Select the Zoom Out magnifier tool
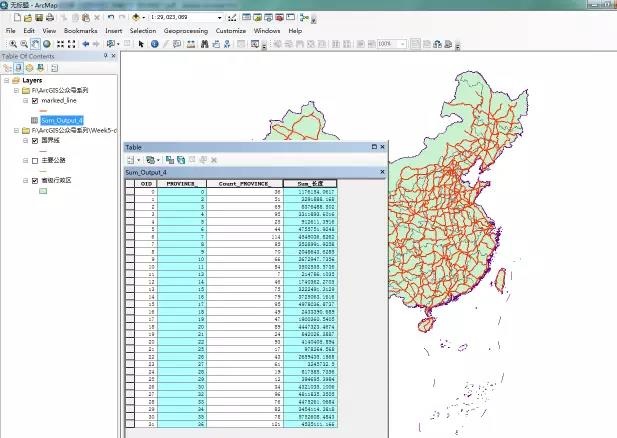 [x=24, y=44]
